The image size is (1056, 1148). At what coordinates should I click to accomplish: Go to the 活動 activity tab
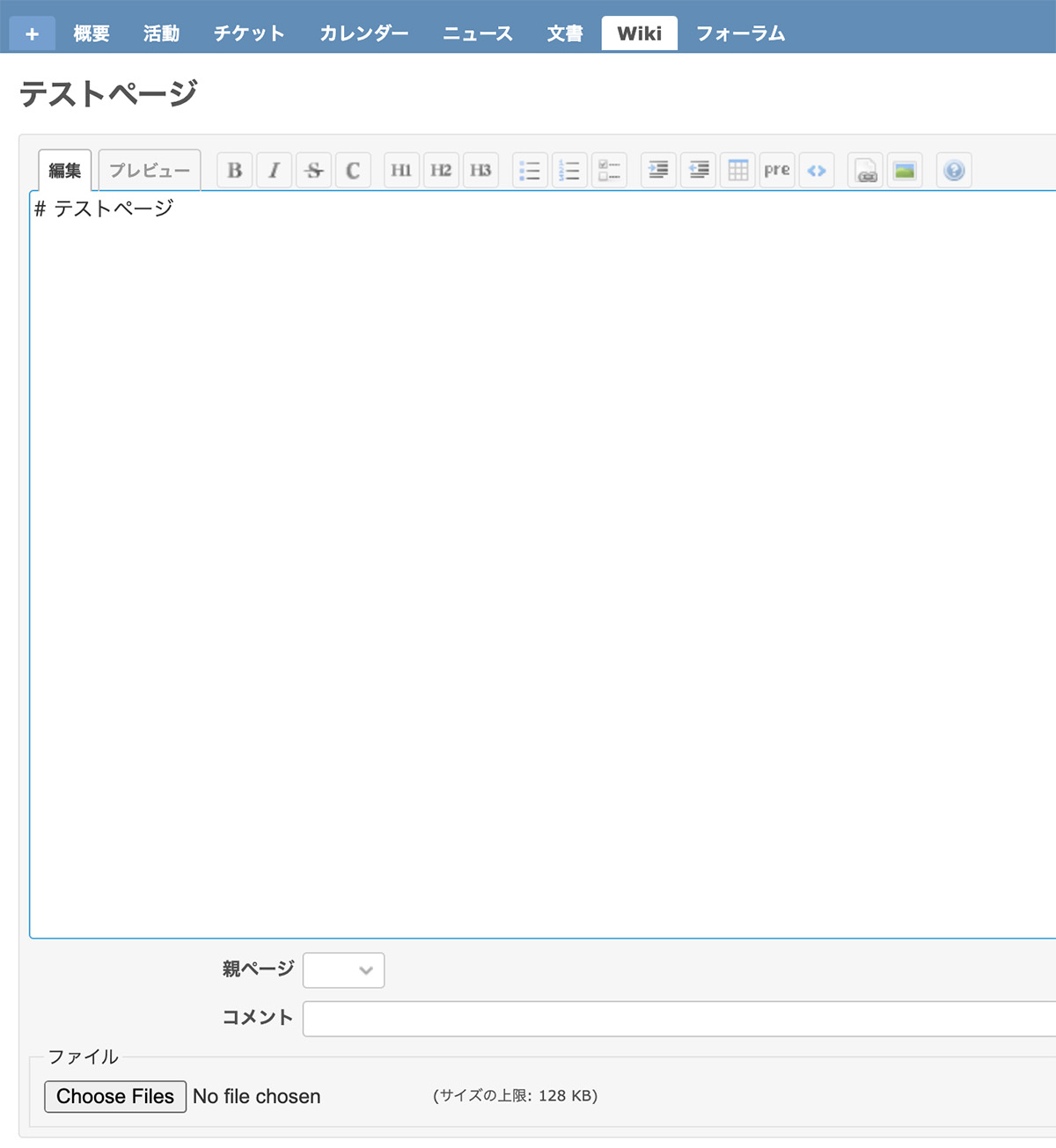162,33
